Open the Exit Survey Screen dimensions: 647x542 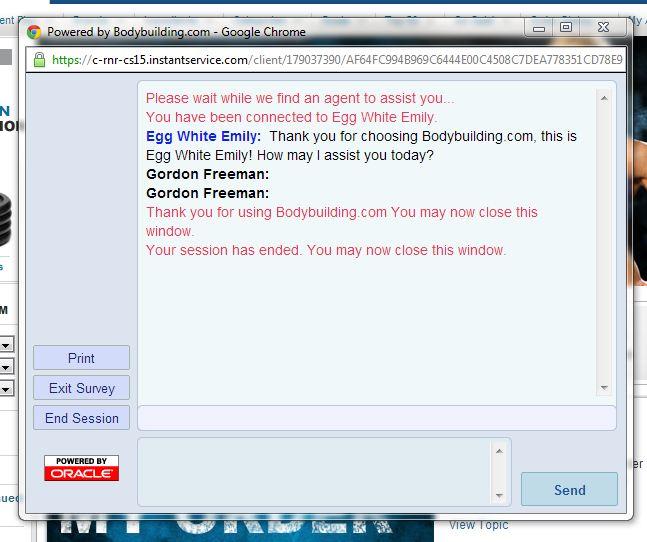pyautogui.click(x=81, y=388)
